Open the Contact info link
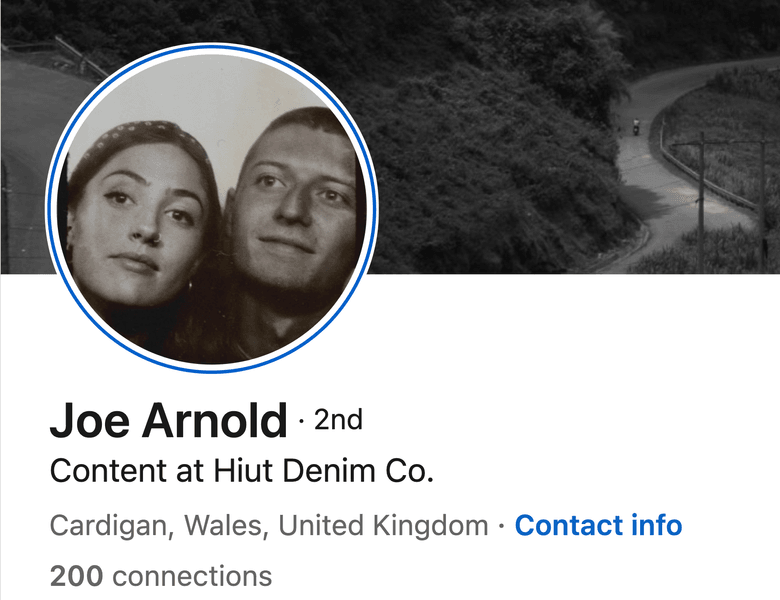 click(598, 525)
